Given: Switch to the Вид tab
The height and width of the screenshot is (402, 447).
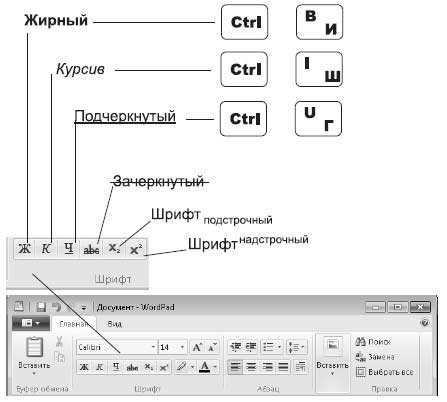Looking at the screenshot, I should click(114, 324).
